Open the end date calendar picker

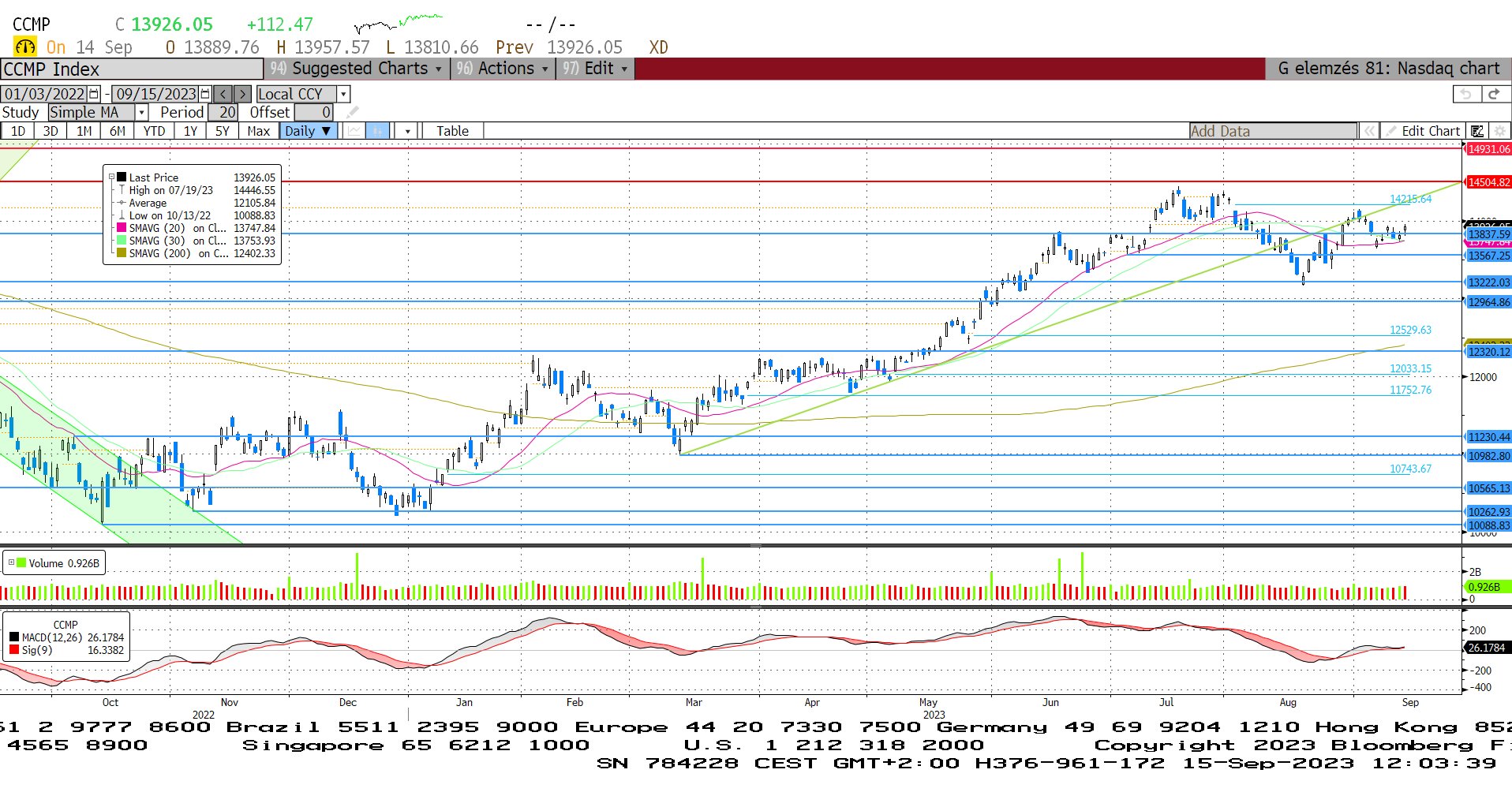coord(205,94)
